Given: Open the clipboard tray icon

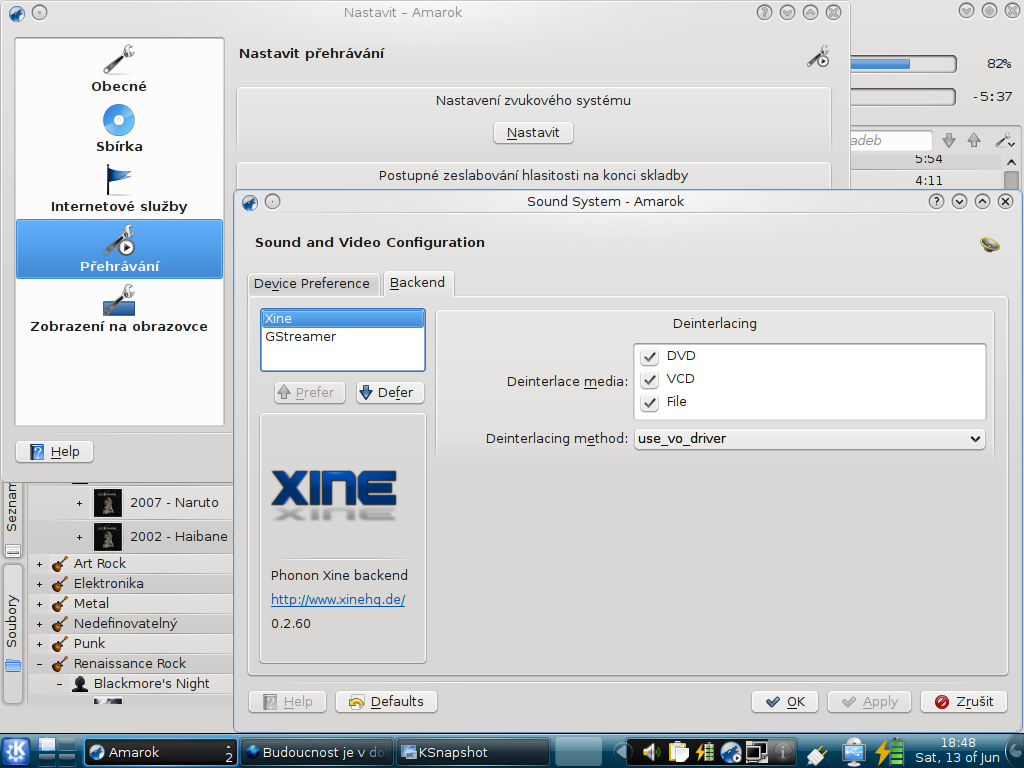Looking at the screenshot, I should click(x=679, y=752).
